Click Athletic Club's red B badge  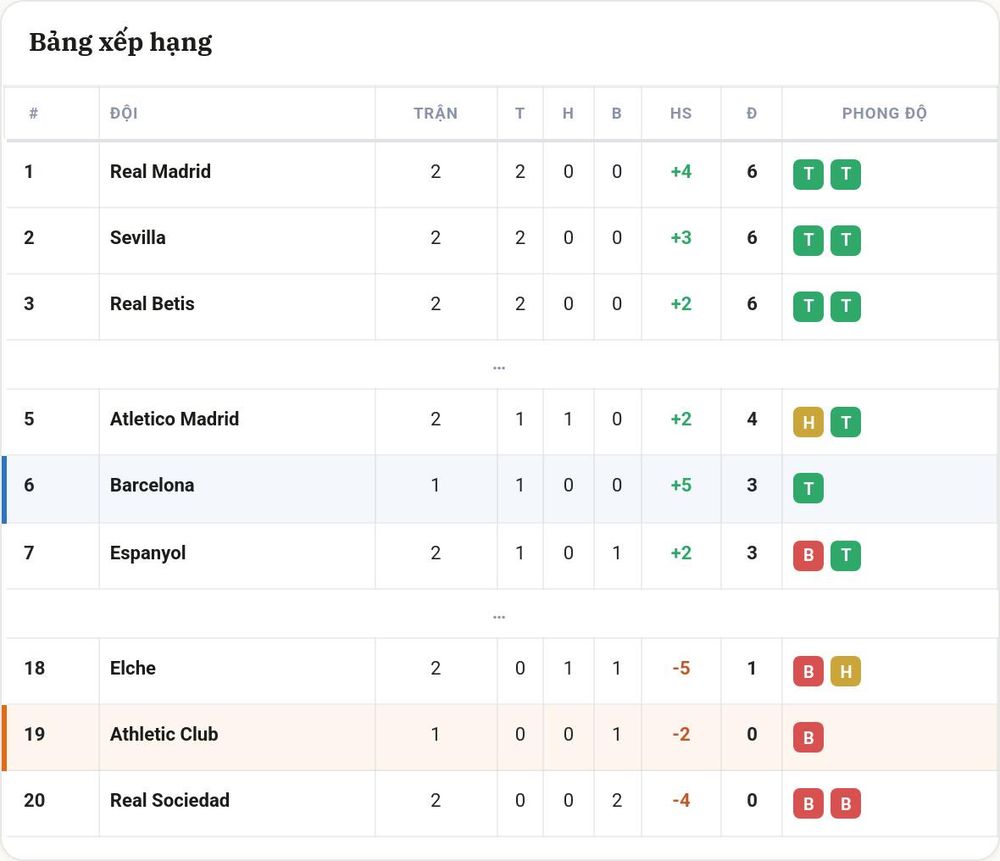click(x=808, y=737)
